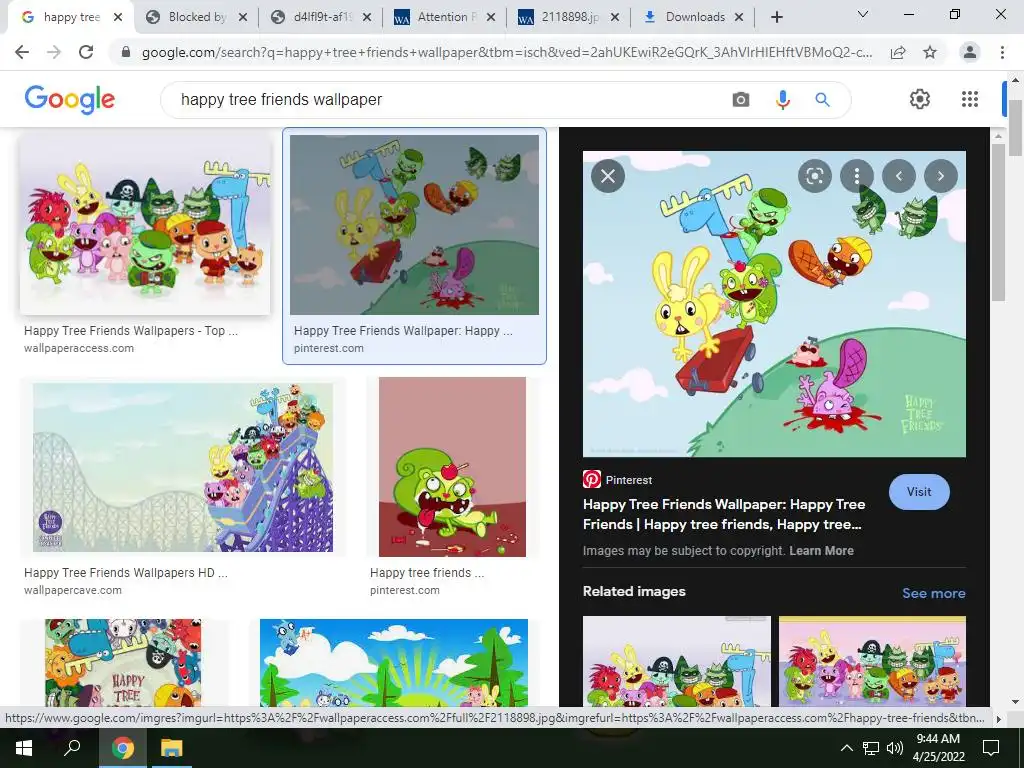The width and height of the screenshot is (1024, 768).
Task: Click the magnifier search button
Action: [822, 100]
